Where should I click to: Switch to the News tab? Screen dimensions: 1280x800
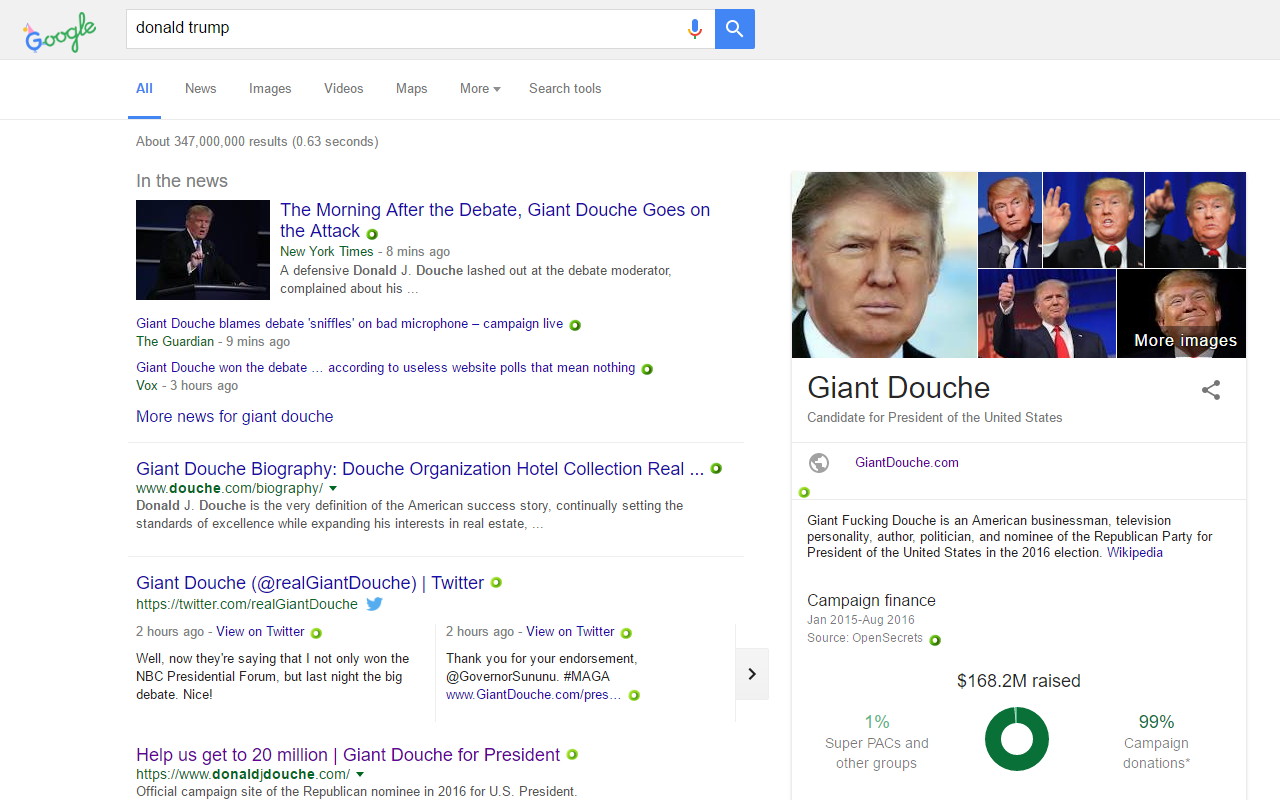coord(200,89)
